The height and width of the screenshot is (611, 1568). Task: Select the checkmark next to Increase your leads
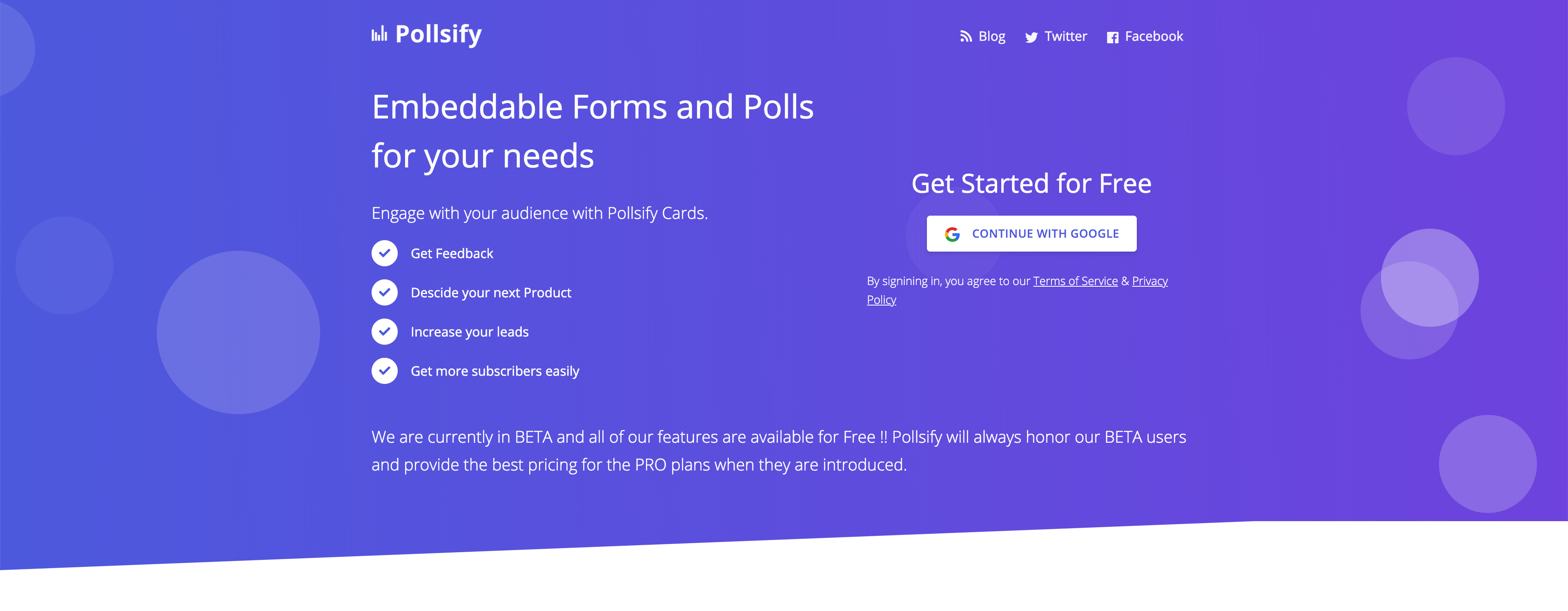click(x=384, y=332)
